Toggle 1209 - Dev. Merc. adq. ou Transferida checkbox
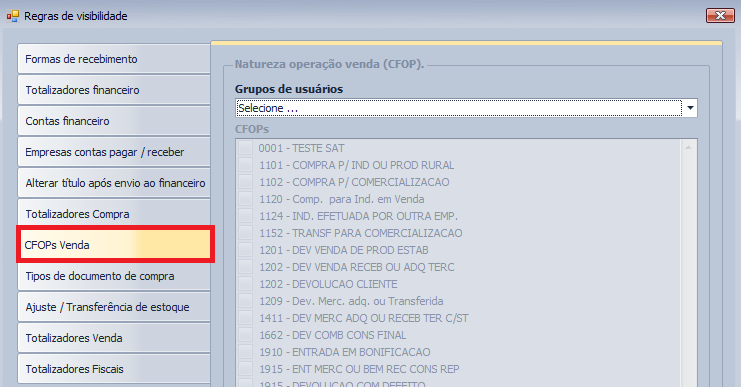The image size is (741, 387). click(x=245, y=301)
